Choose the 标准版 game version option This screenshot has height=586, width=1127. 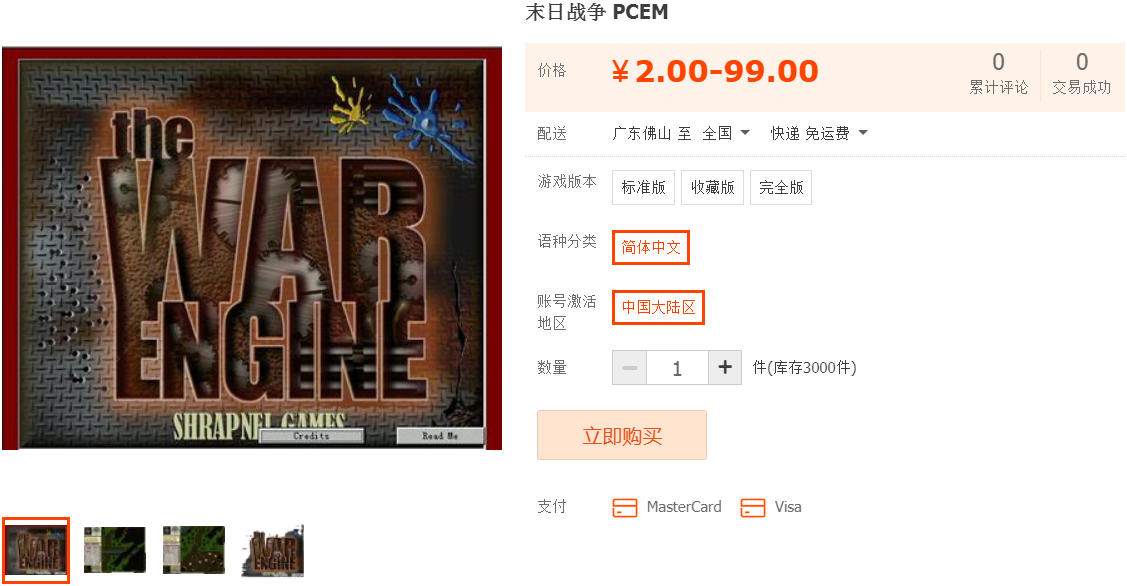point(643,188)
